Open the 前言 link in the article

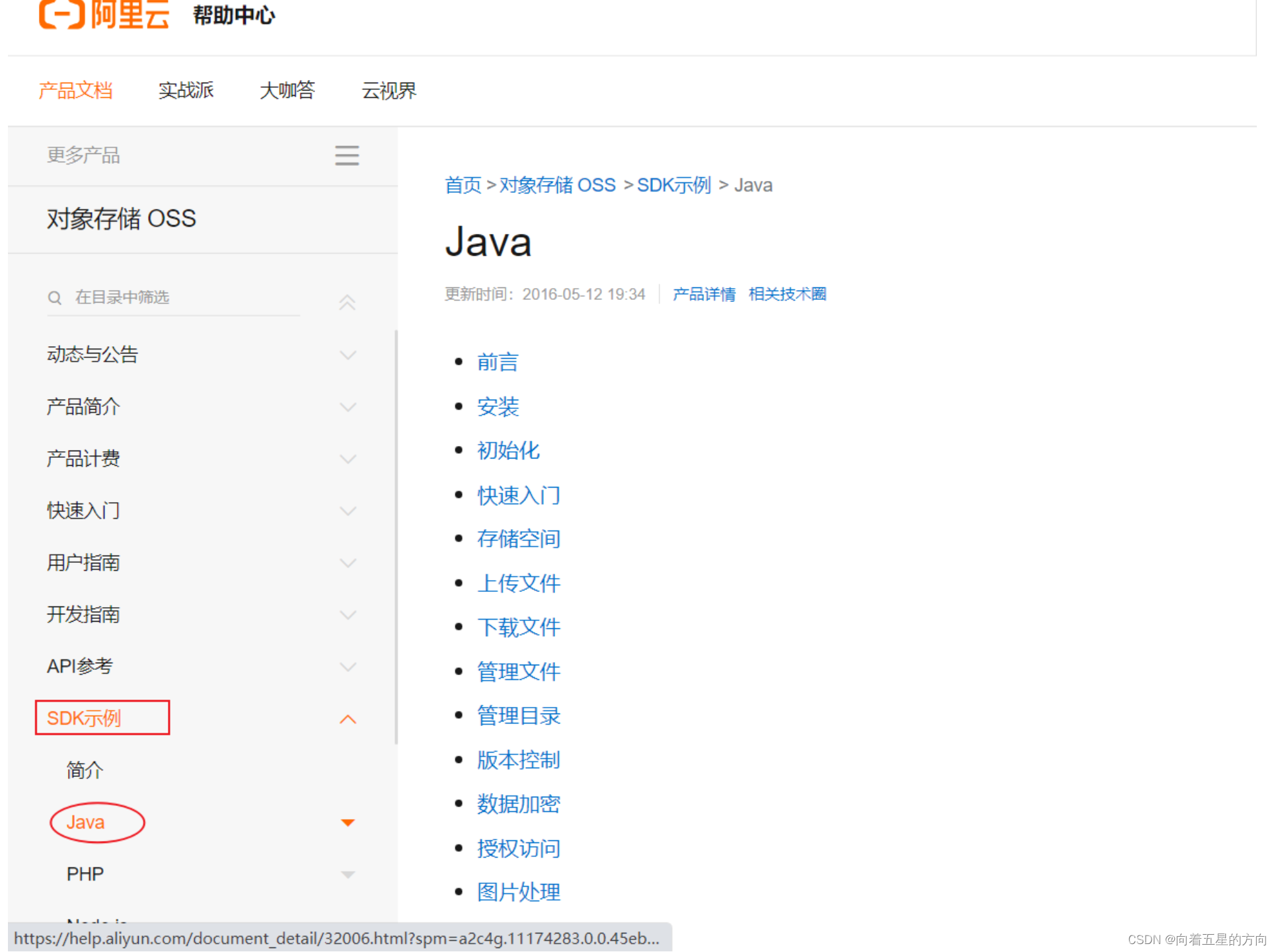click(498, 361)
